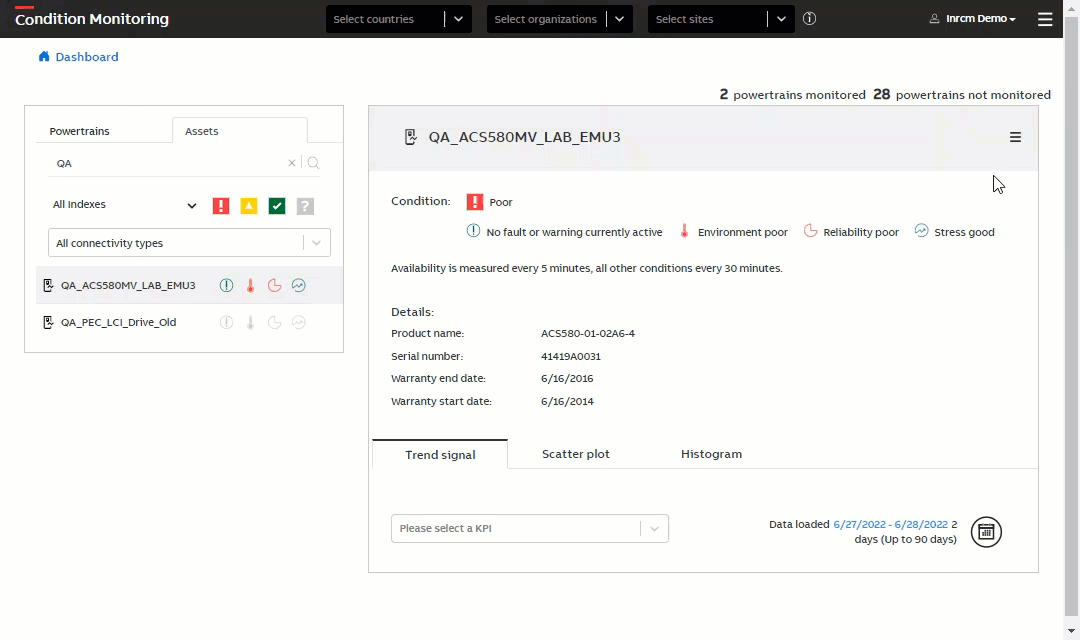Click the powertrains monitored count text
Image resolution: width=1080 pixels, height=640 pixels.
tap(793, 94)
